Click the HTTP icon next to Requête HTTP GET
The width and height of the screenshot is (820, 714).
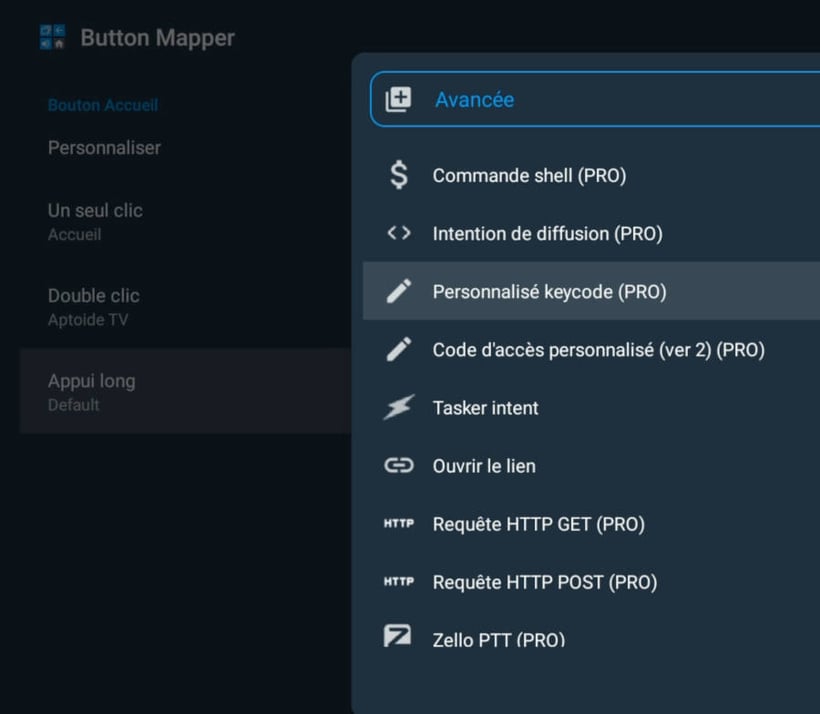pos(399,523)
